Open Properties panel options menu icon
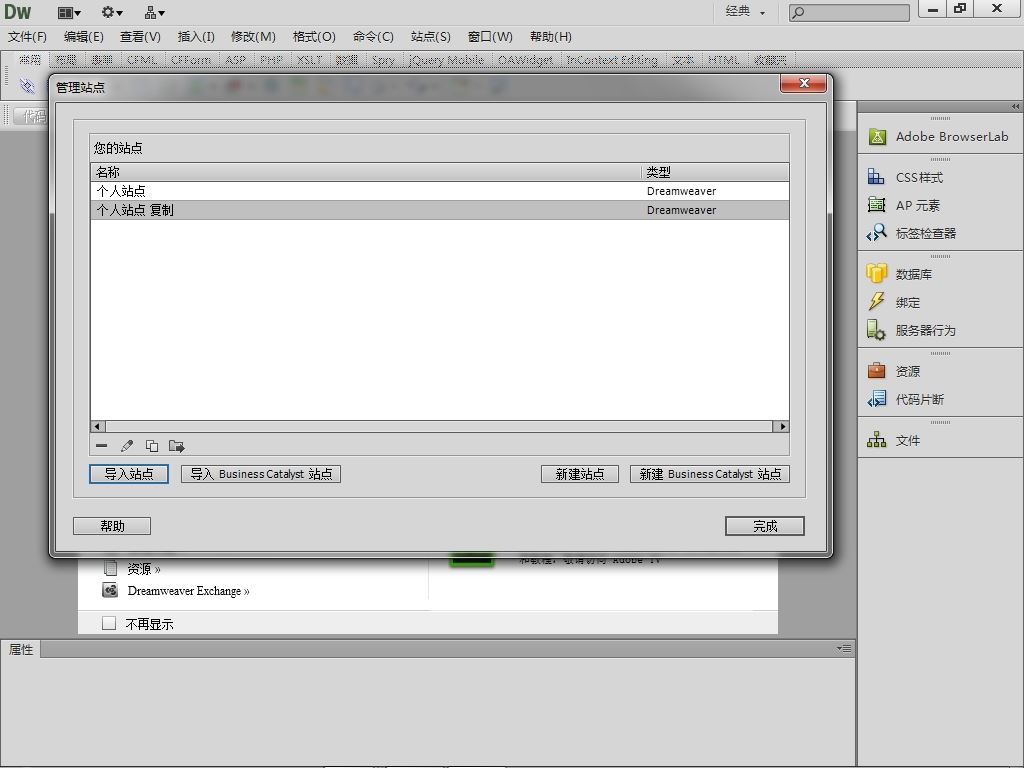This screenshot has width=1024, height=768. tap(844, 648)
